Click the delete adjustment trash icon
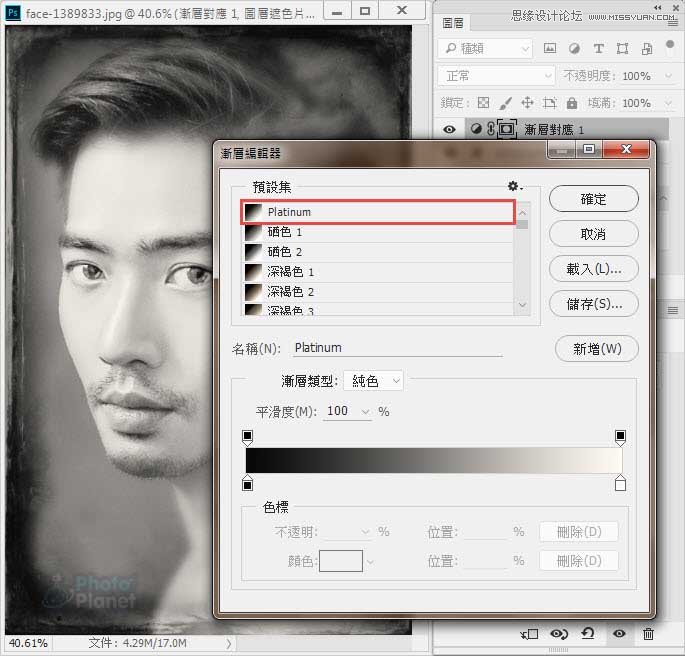 648,633
